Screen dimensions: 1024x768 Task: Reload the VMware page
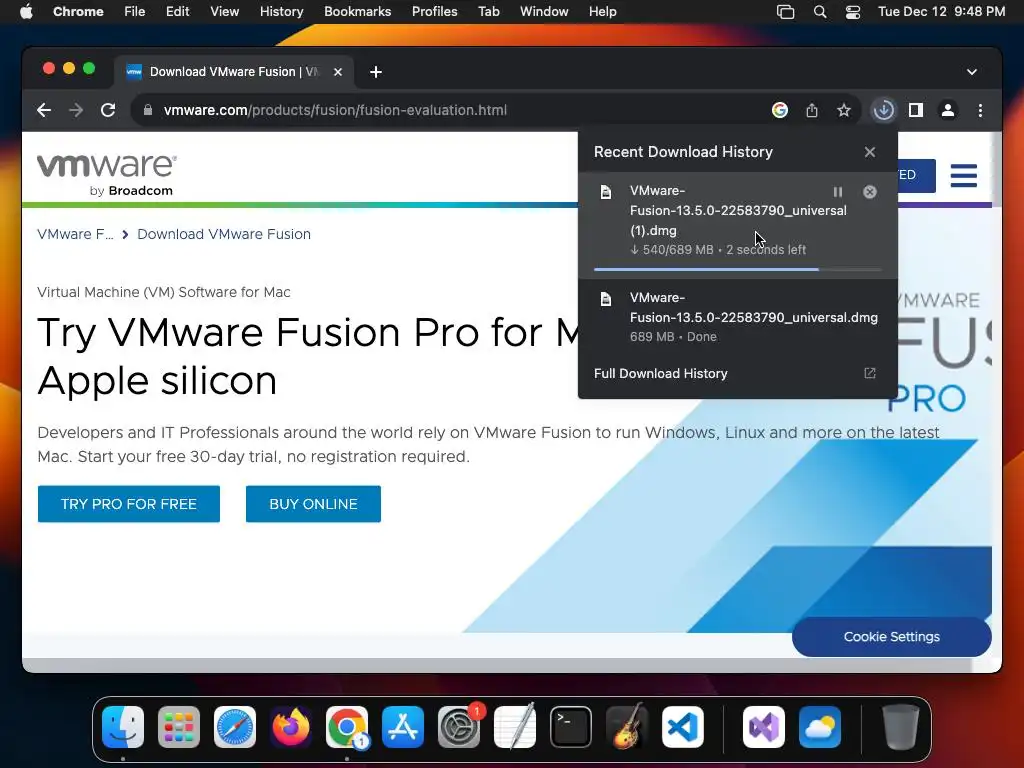click(108, 110)
